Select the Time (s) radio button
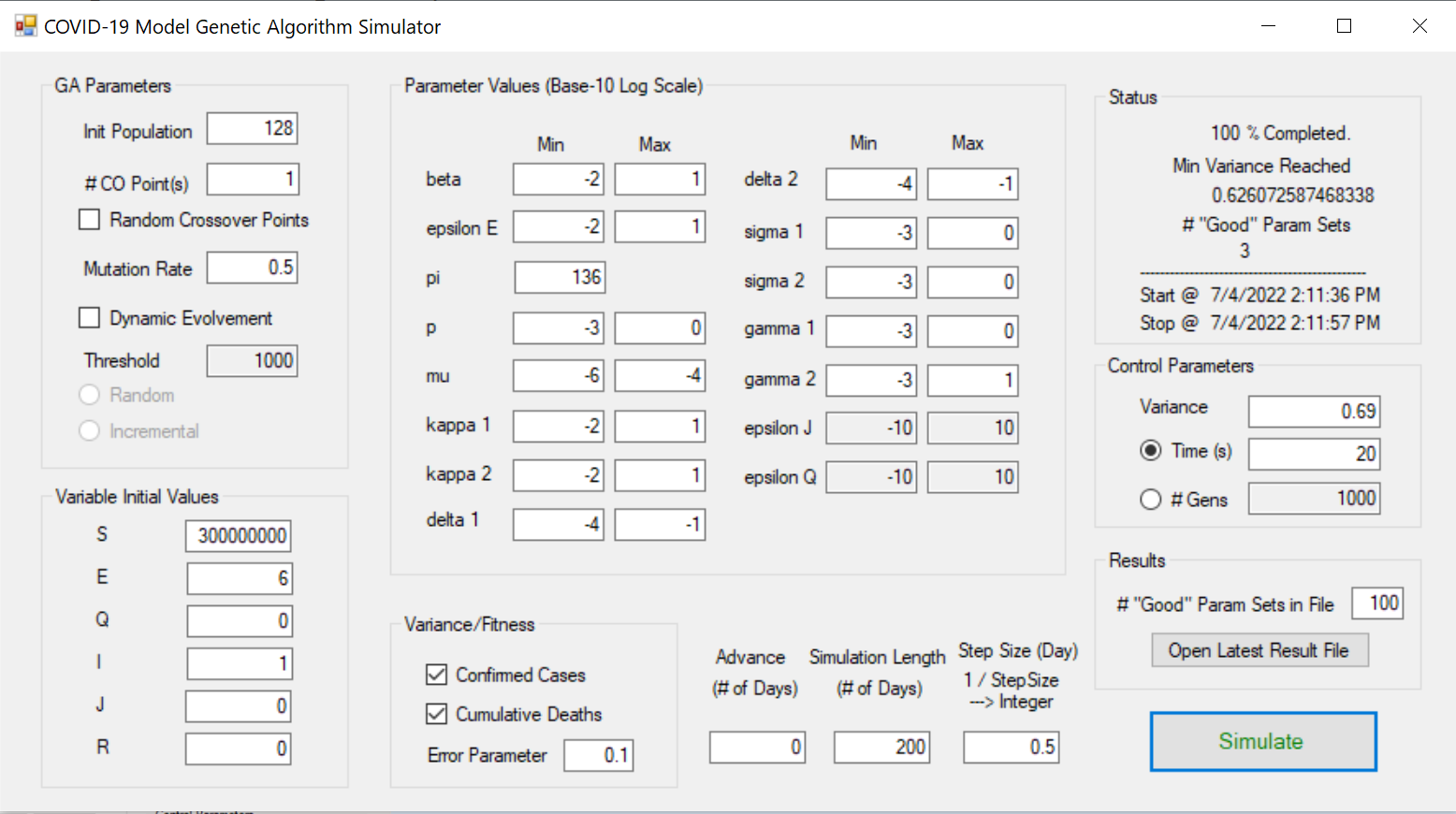The height and width of the screenshot is (814, 1456). [x=1151, y=451]
